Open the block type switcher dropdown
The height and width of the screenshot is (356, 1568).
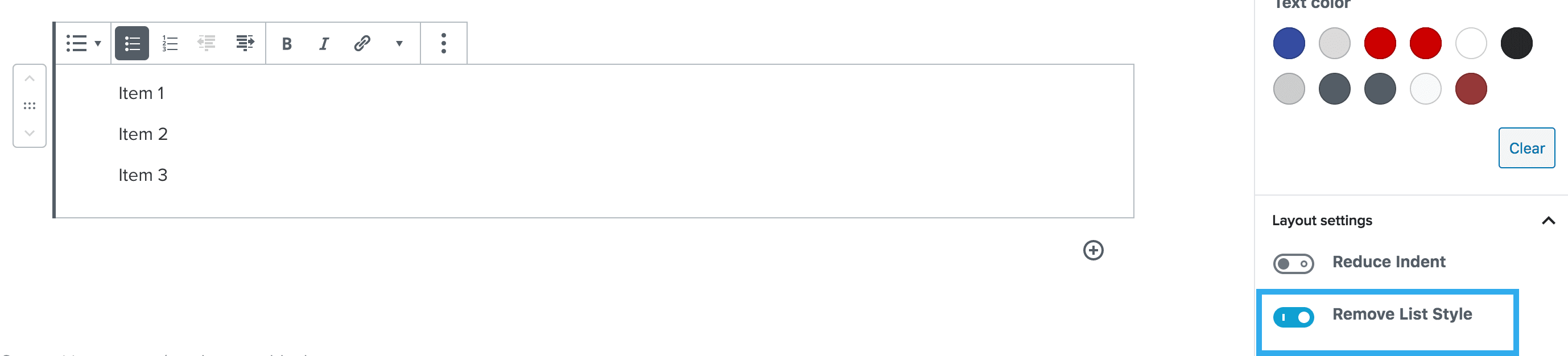pos(84,43)
